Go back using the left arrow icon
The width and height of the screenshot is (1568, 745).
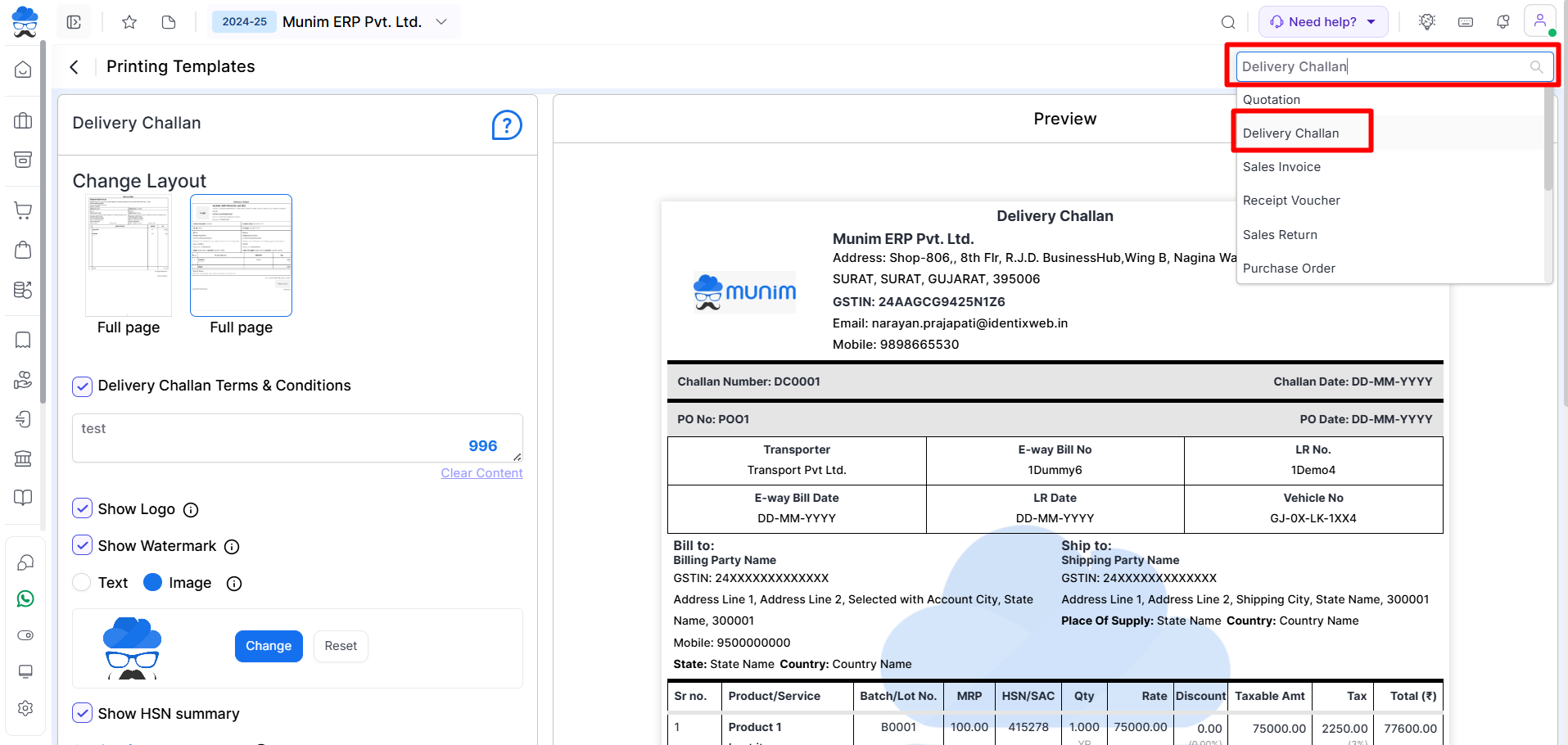point(75,67)
